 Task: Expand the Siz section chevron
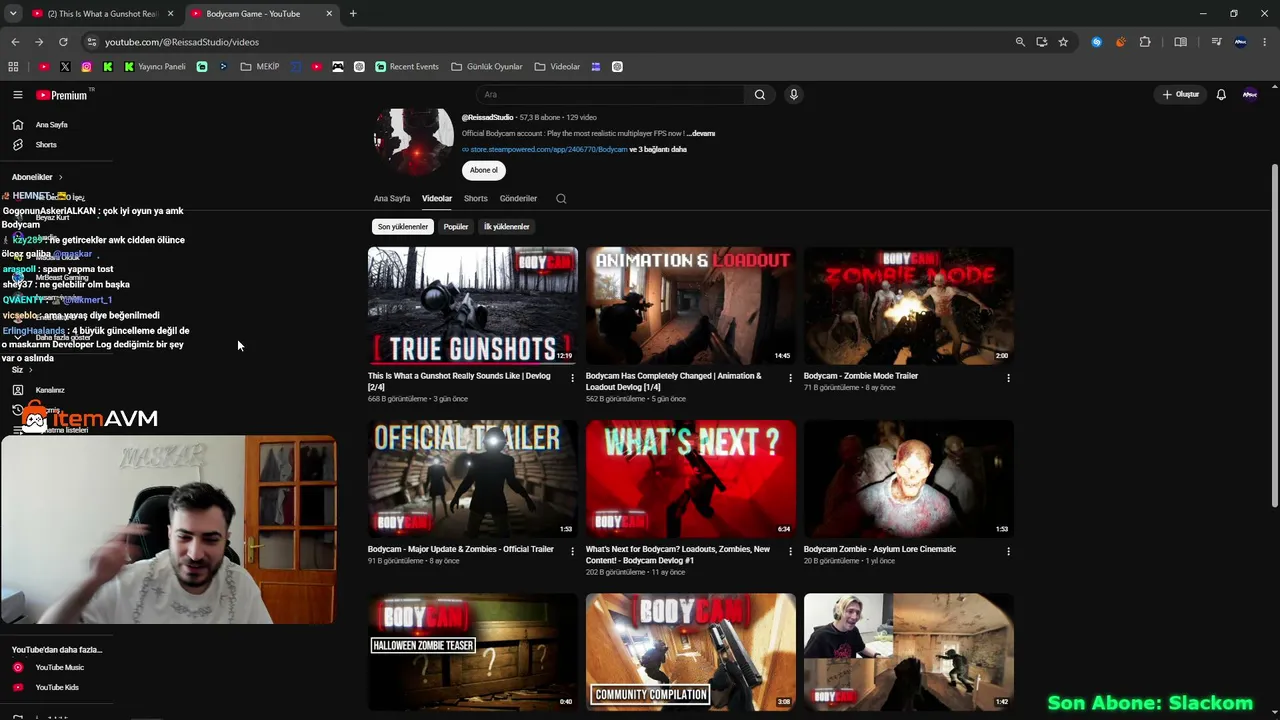30,370
